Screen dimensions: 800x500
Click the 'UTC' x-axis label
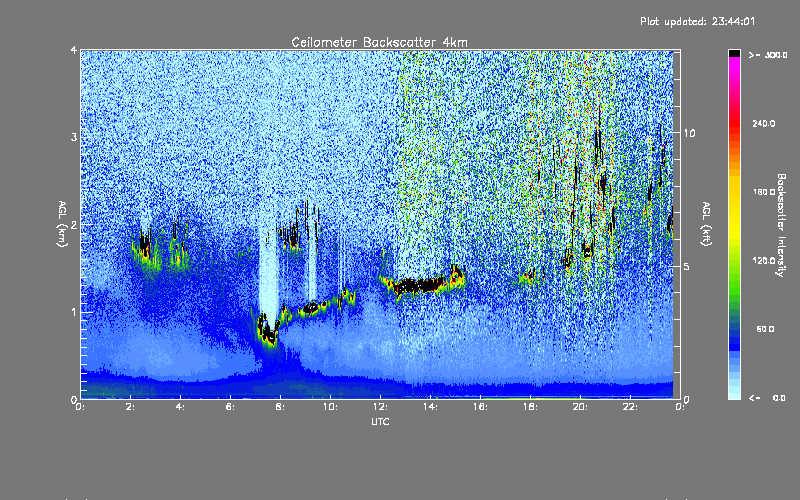click(x=380, y=421)
